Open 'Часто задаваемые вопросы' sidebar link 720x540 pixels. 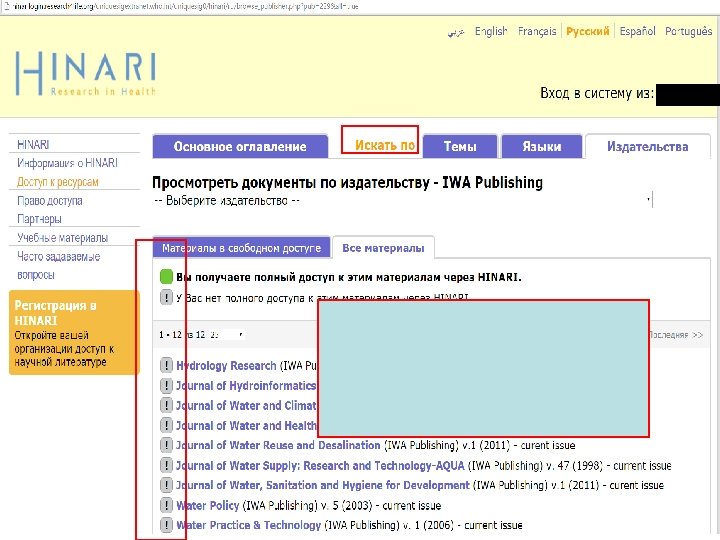pos(58,265)
